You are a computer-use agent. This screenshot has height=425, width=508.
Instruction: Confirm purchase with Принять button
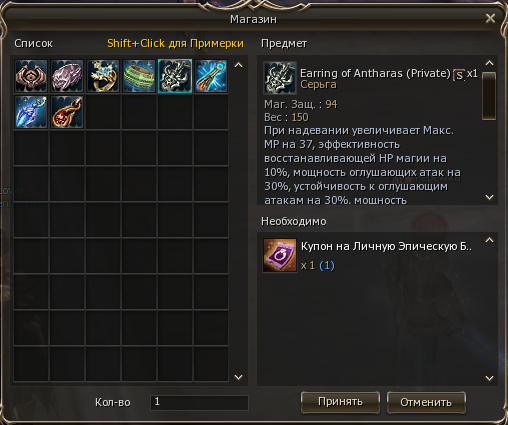pyautogui.click(x=340, y=402)
